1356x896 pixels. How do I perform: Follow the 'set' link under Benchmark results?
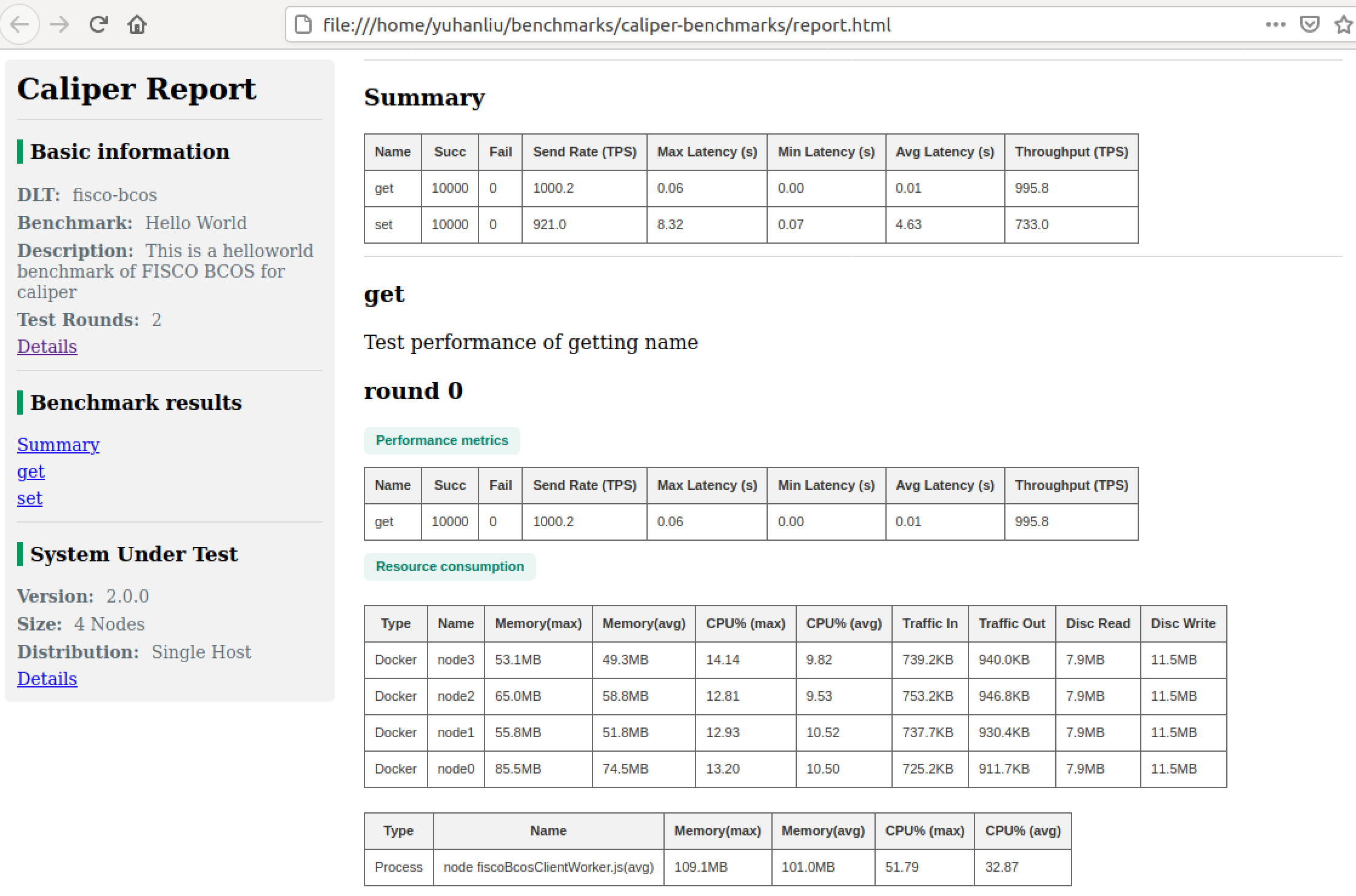(x=30, y=498)
